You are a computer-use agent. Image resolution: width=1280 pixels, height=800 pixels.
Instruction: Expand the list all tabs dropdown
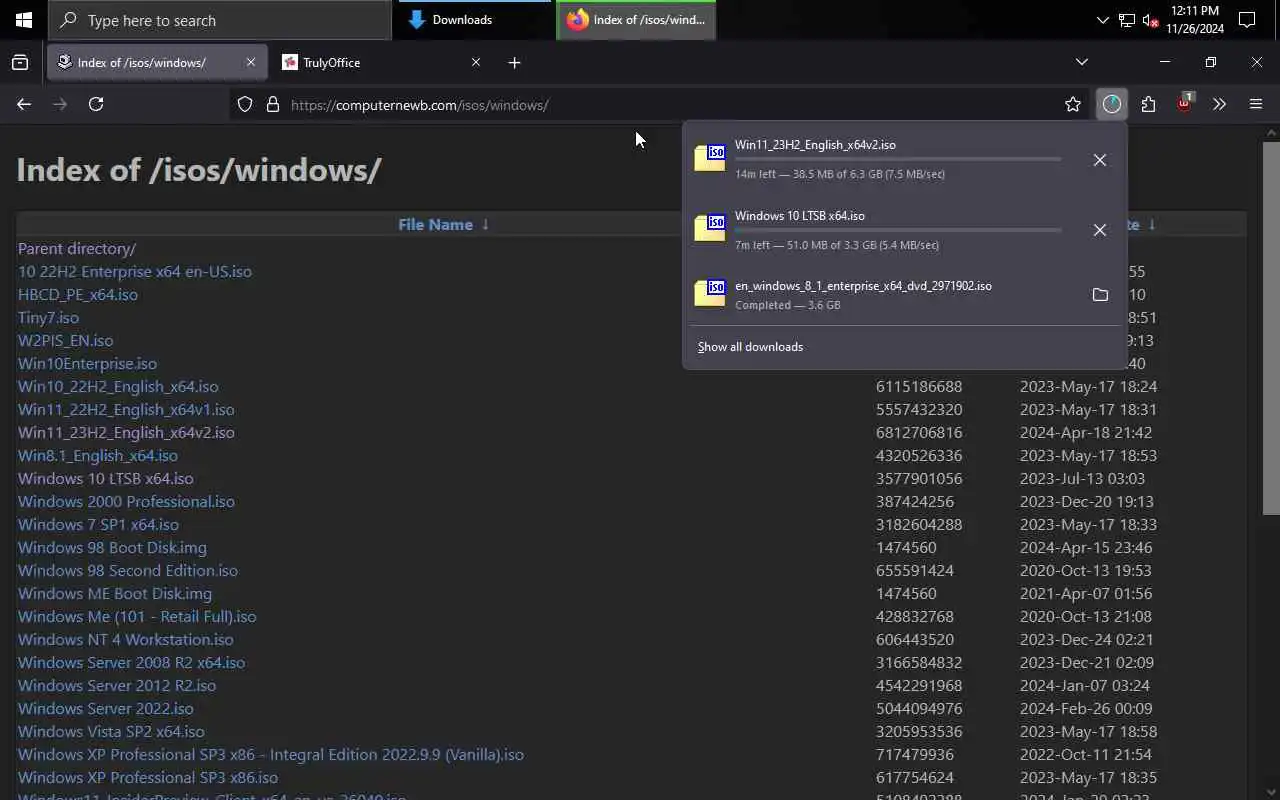[x=1081, y=62]
